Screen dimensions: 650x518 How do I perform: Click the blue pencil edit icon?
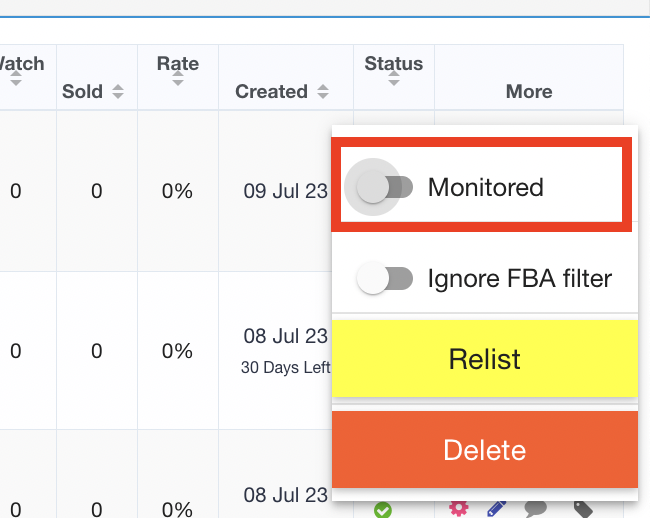(x=497, y=509)
